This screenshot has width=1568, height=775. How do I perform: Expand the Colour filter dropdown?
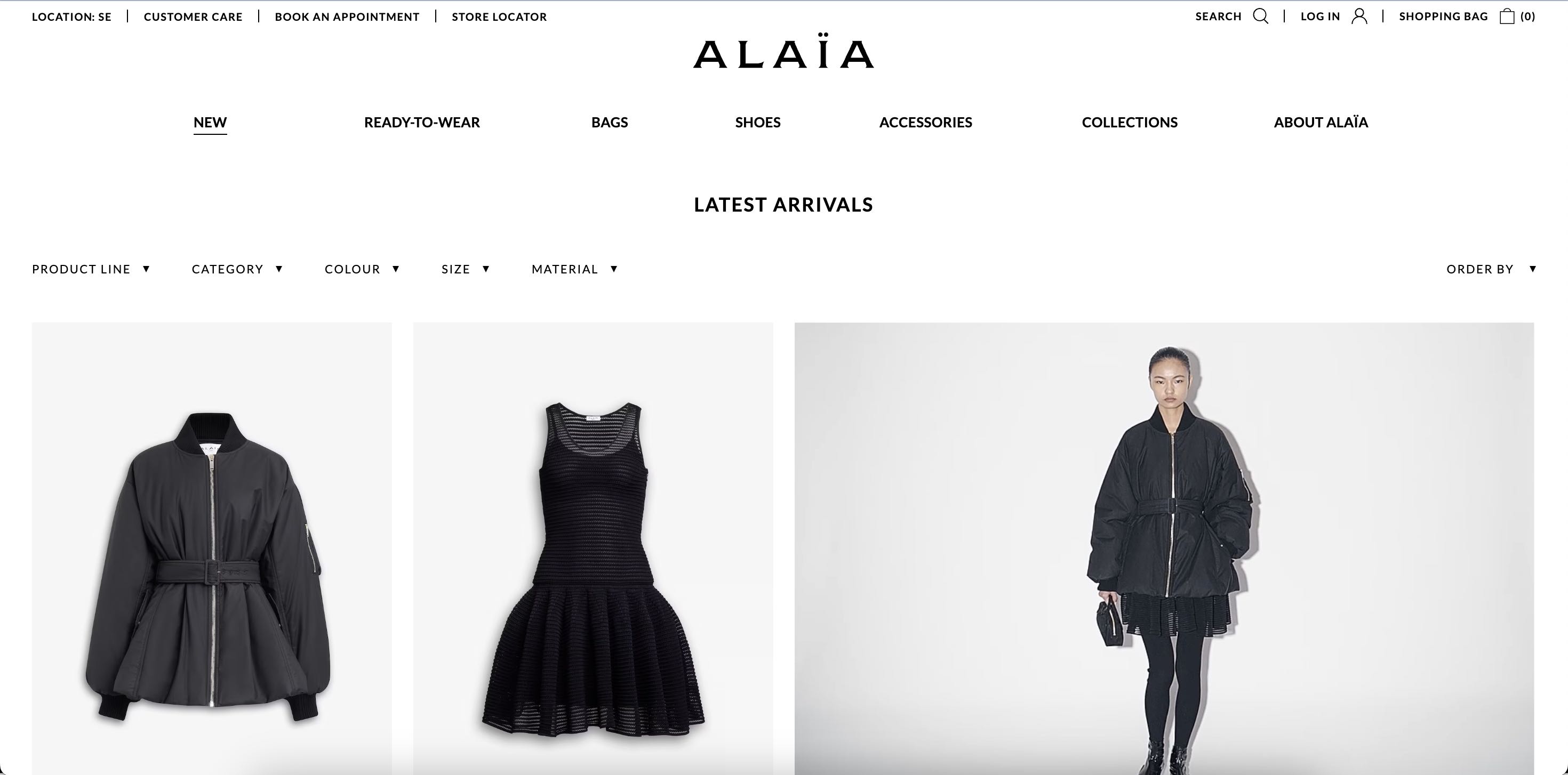pos(362,269)
